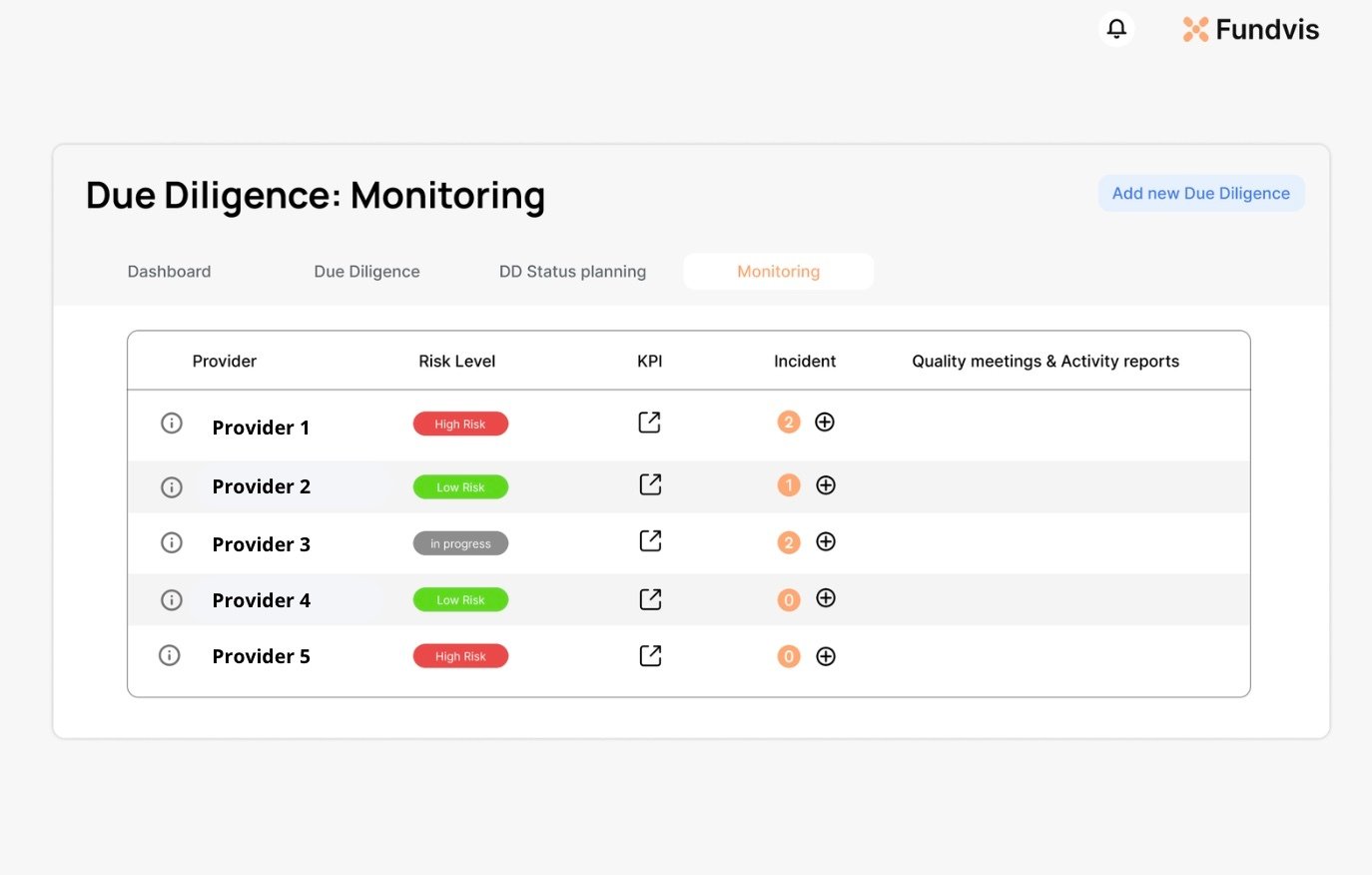Screen dimensions: 1372x875
Task: Click Provider 4 incident count badge
Action: click(789, 599)
